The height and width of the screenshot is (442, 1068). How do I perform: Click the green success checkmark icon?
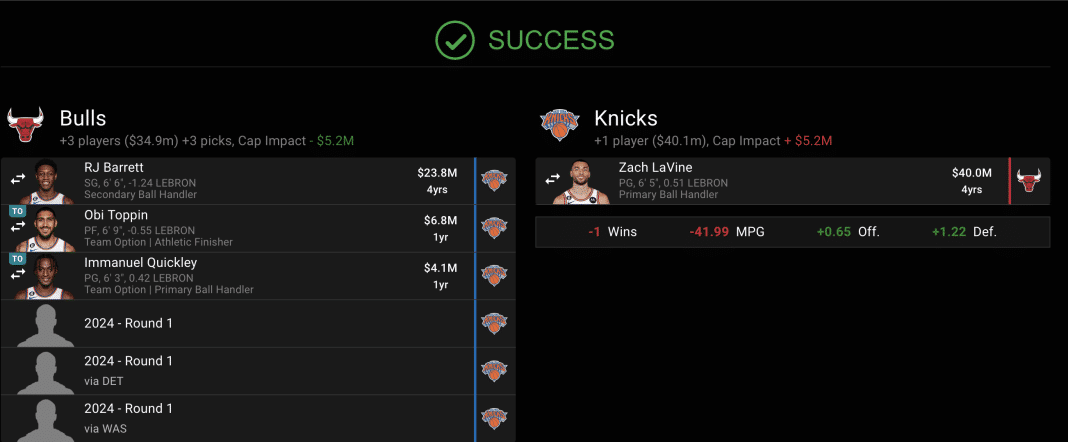tap(454, 40)
